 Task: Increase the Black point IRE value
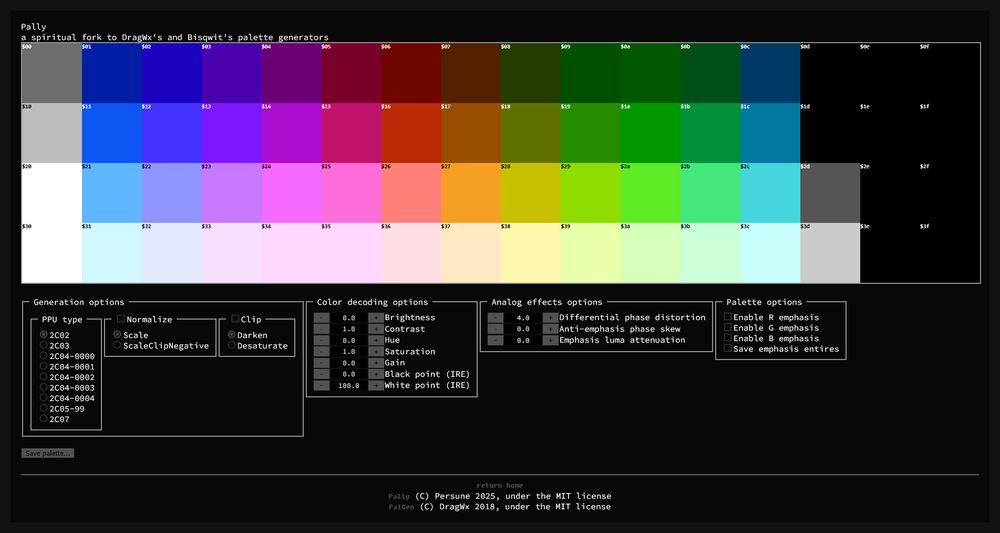pyautogui.click(x=376, y=374)
